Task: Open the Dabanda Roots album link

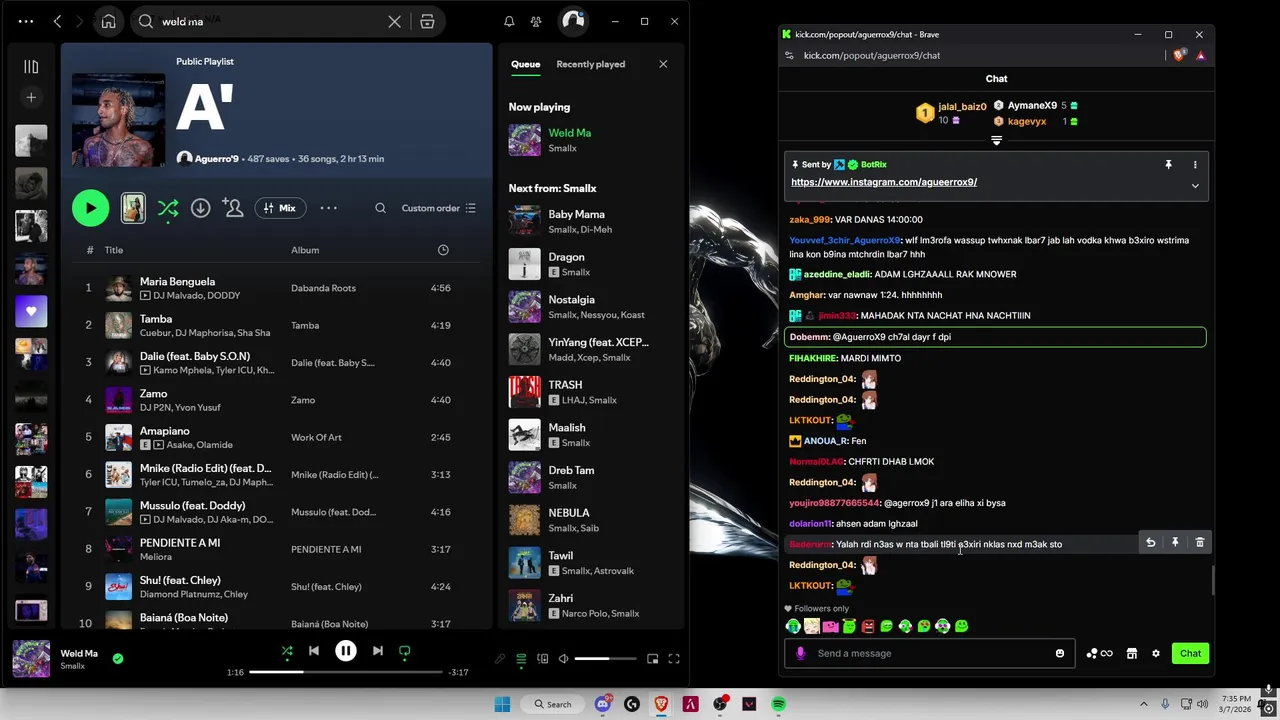Action: 323,288
